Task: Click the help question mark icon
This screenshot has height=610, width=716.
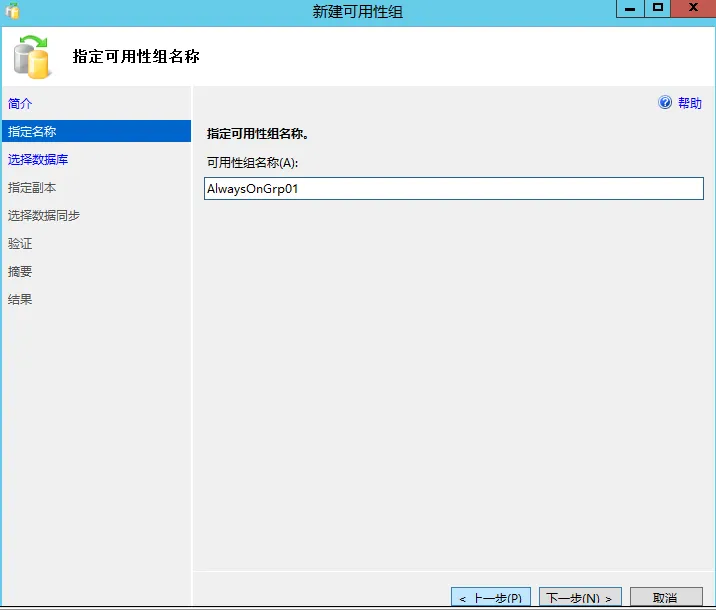Action: point(665,102)
